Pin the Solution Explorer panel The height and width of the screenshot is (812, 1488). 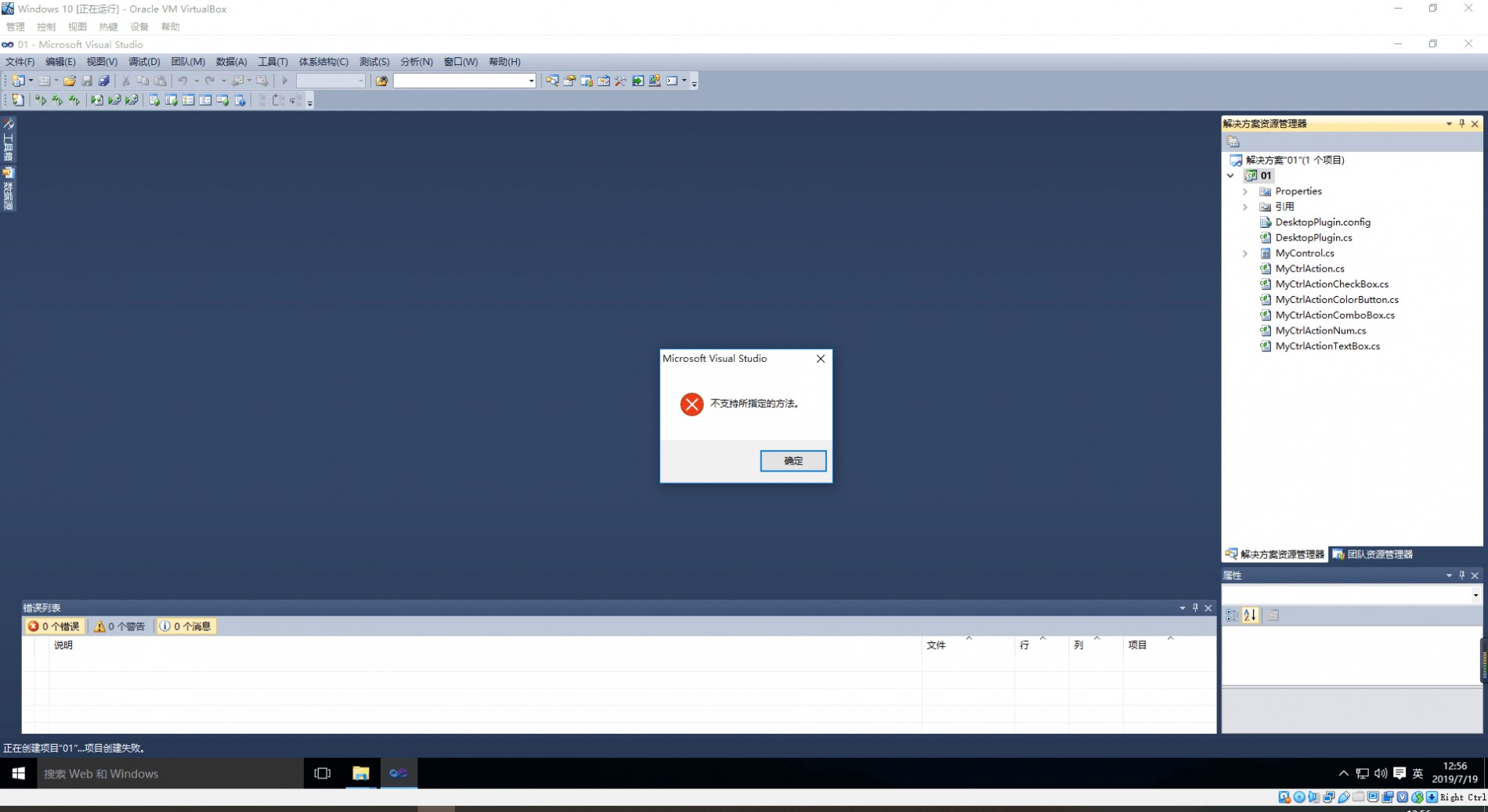pyautogui.click(x=1461, y=124)
